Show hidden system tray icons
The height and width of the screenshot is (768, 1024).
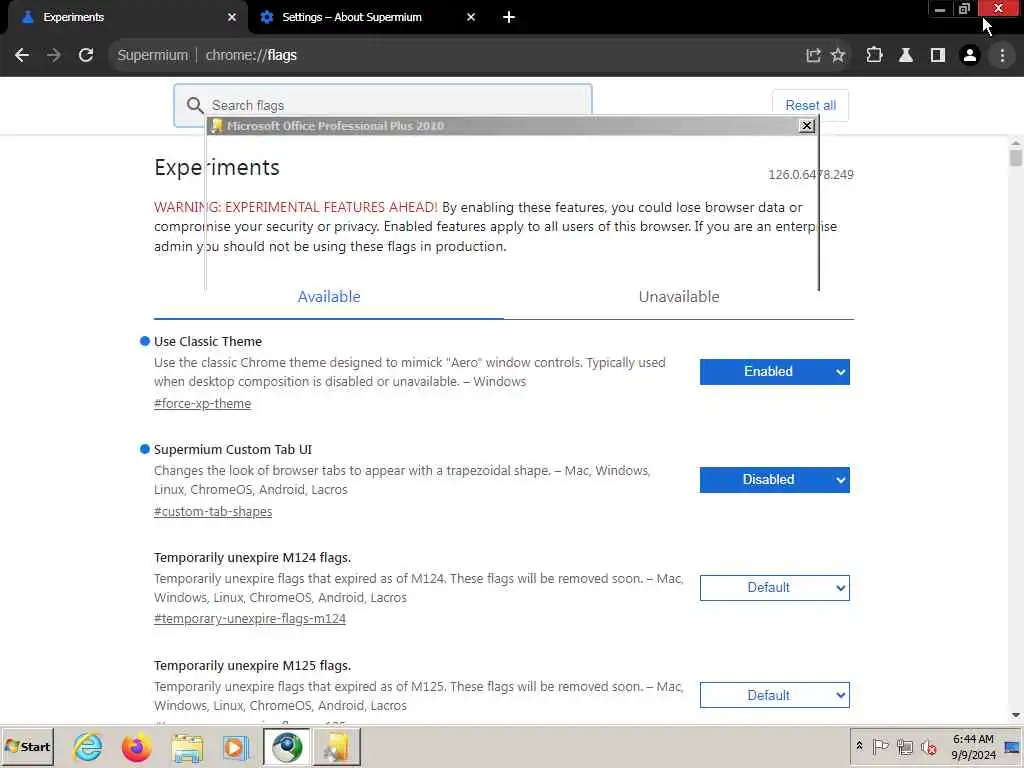point(859,746)
